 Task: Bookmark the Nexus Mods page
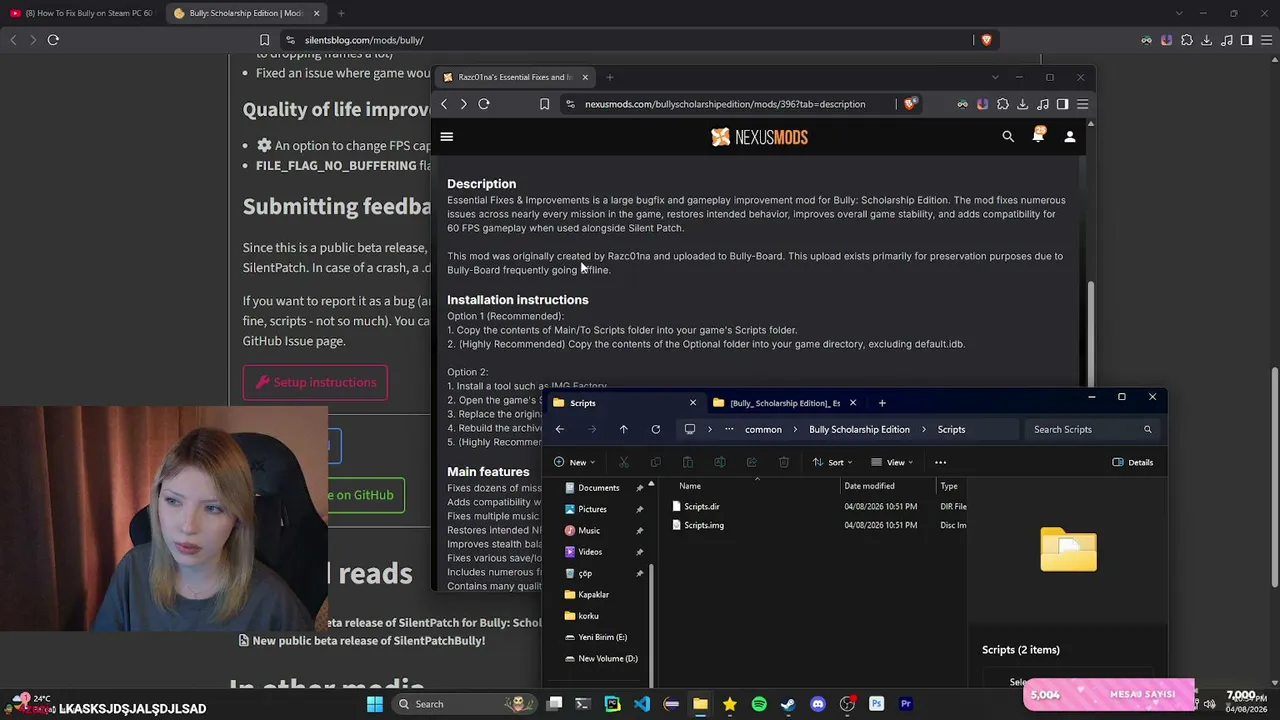pyautogui.click(x=544, y=104)
